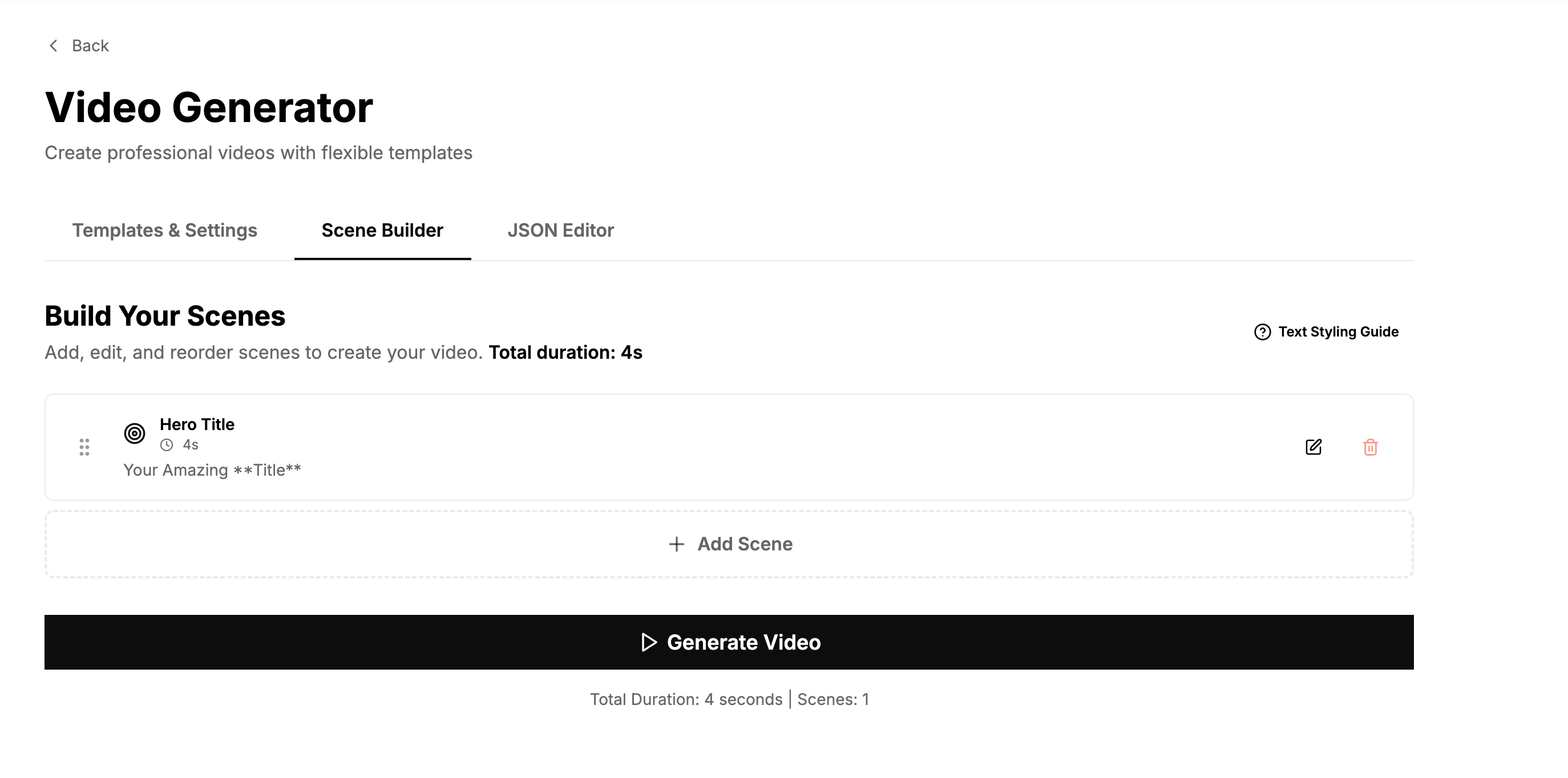This screenshot has height=778, width=1568.
Task: Click the Total duration: 4s text
Action: coord(564,351)
